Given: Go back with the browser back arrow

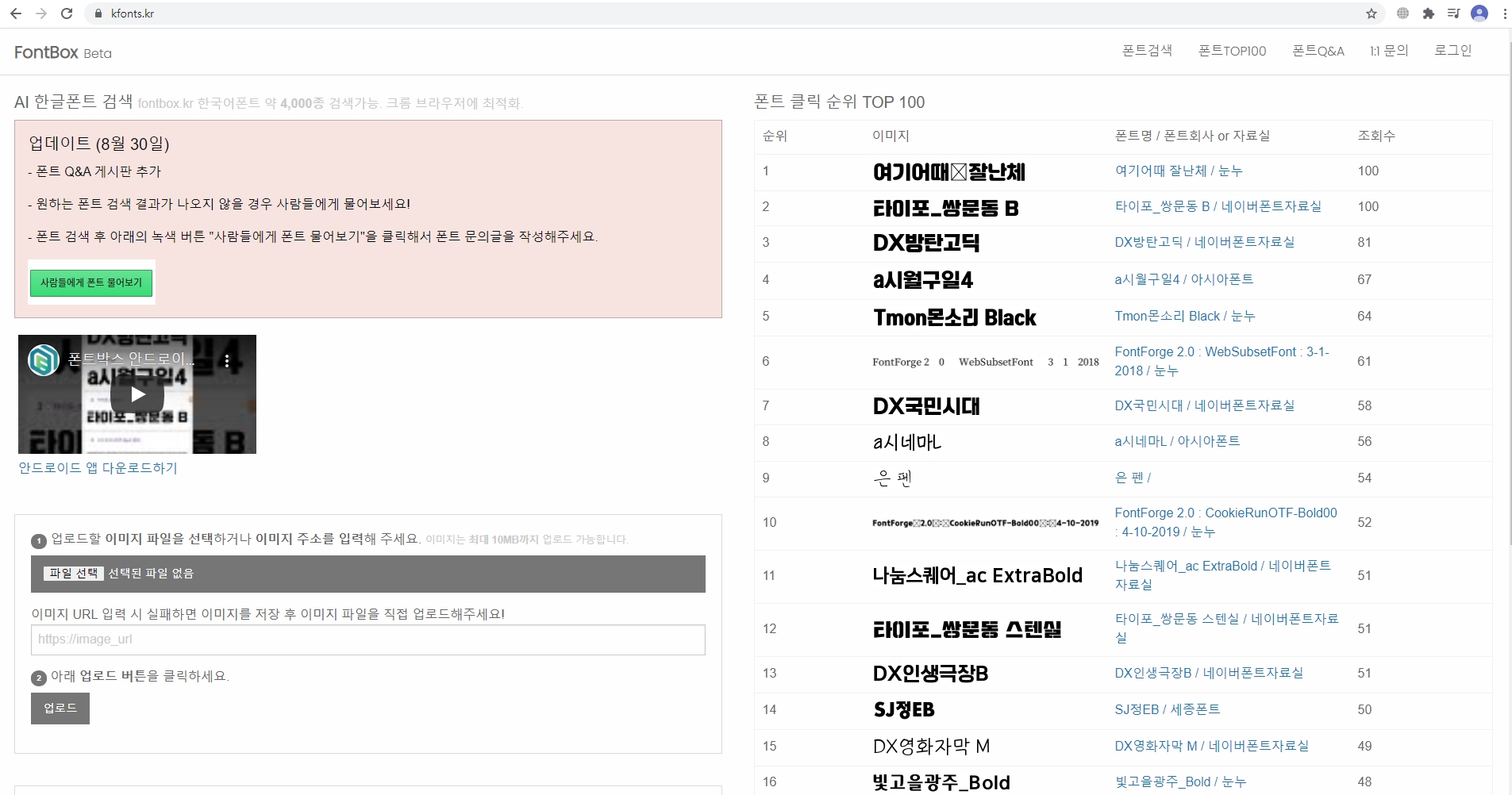Looking at the screenshot, I should pyautogui.click(x=16, y=13).
